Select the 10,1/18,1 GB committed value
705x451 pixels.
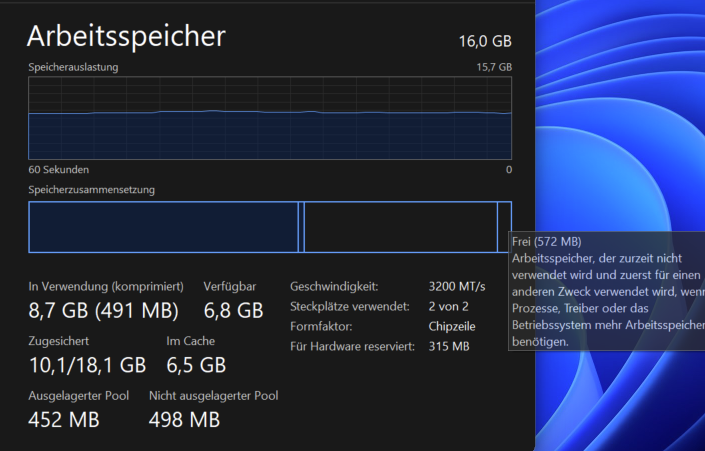pyautogui.click(x=88, y=365)
